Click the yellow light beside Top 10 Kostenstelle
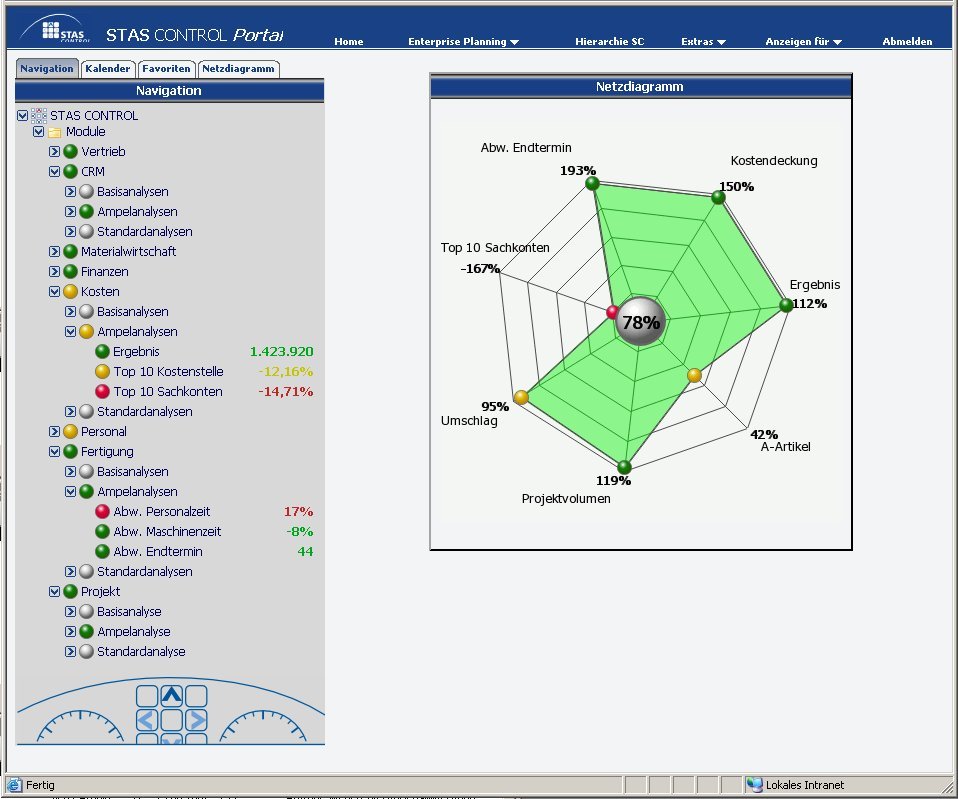Viewport: 958px width, 799px height. pyautogui.click(x=103, y=371)
